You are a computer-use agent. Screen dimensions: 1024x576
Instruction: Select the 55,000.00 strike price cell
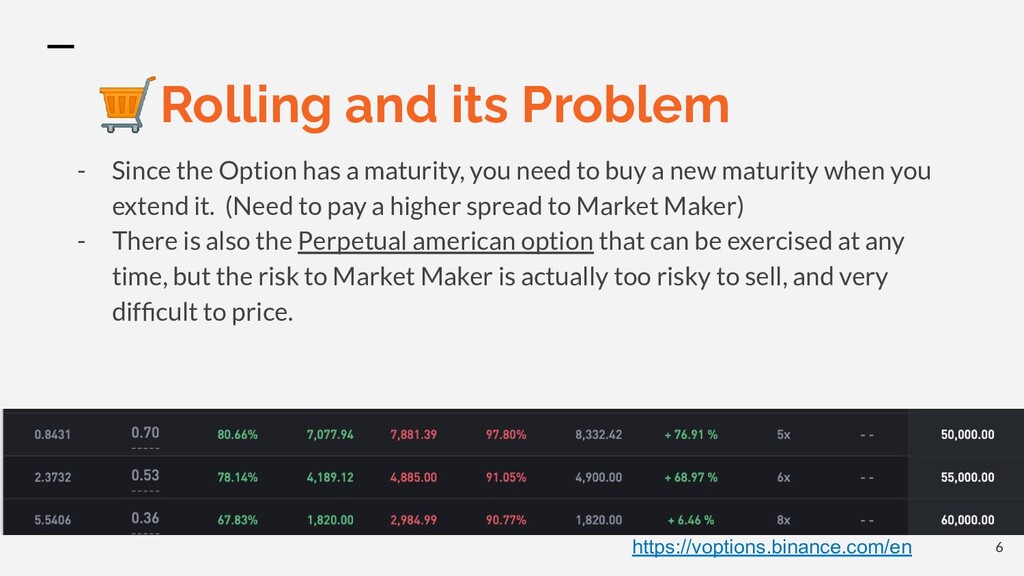966,478
